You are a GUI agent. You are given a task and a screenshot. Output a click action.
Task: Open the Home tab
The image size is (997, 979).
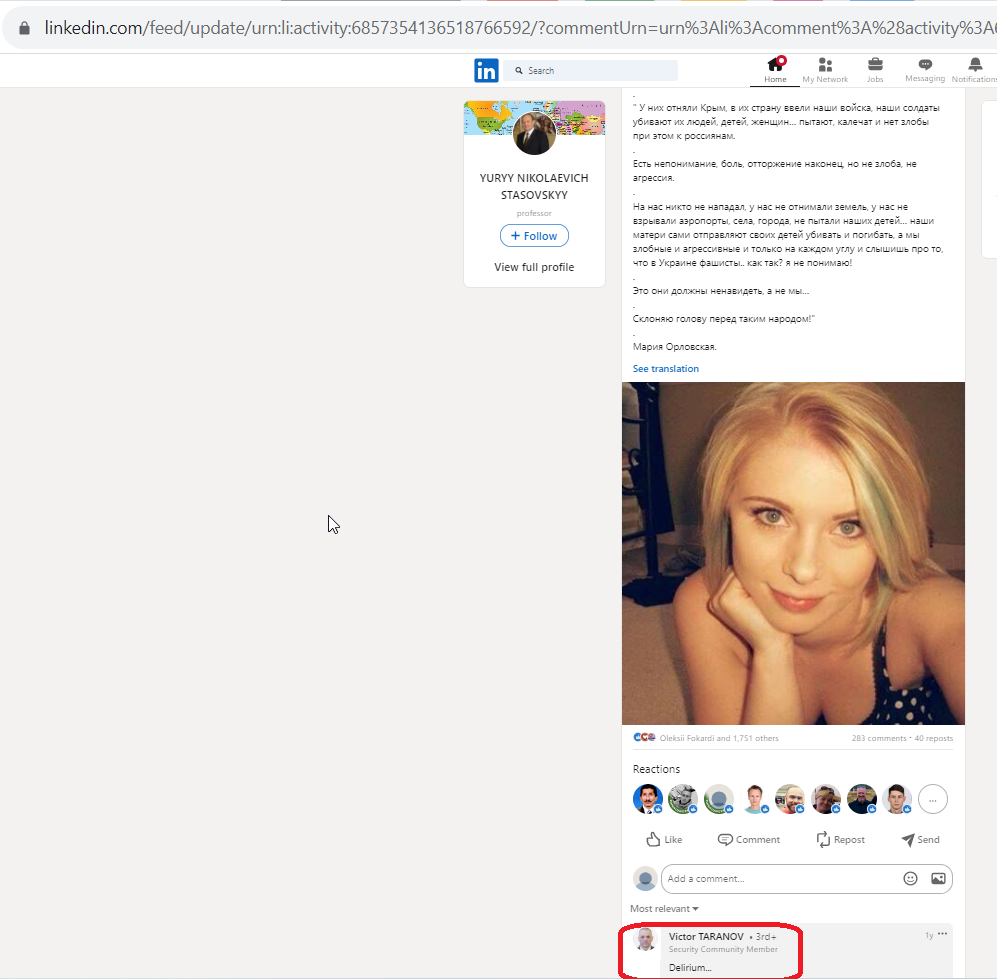775,71
